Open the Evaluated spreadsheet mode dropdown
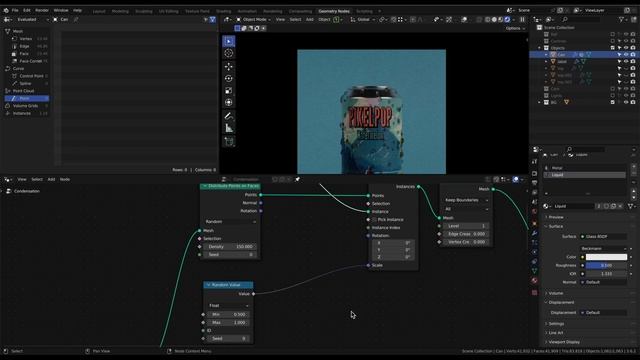 pyautogui.click(x=32, y=19)
